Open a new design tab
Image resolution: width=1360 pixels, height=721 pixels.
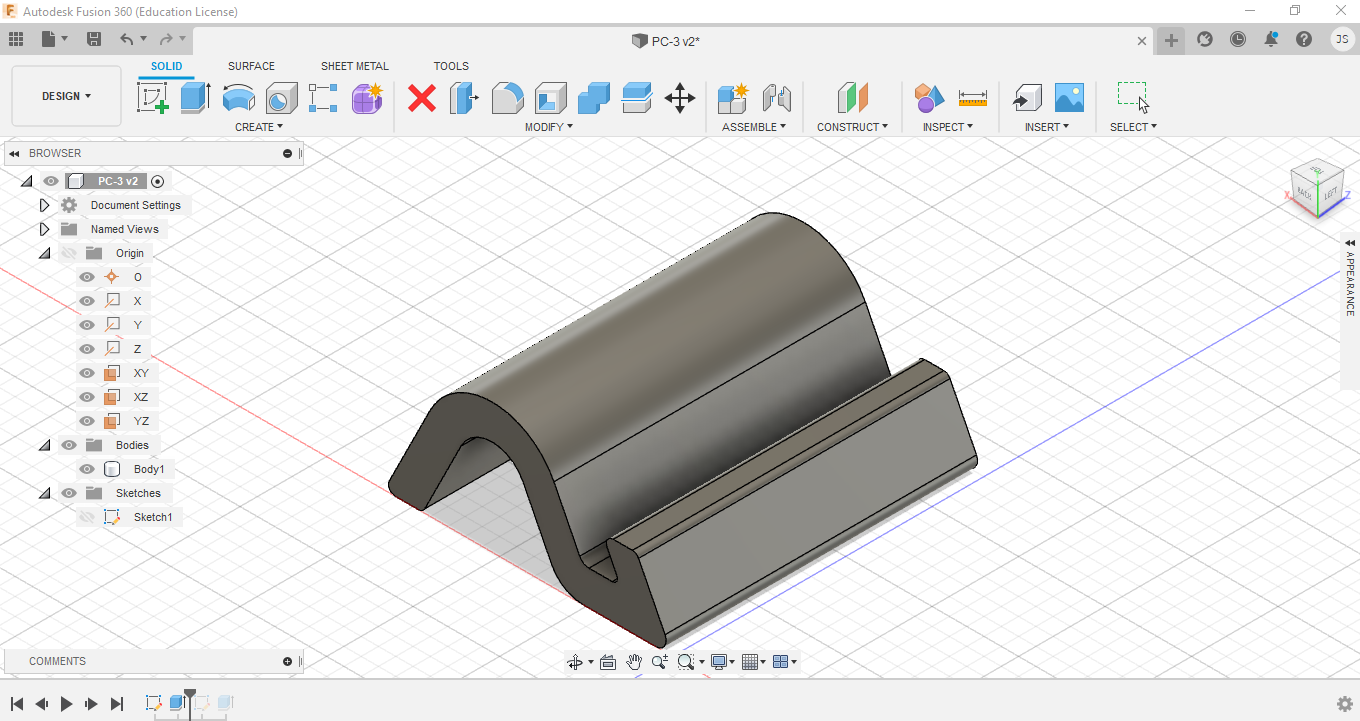[x=1171, y=40]
